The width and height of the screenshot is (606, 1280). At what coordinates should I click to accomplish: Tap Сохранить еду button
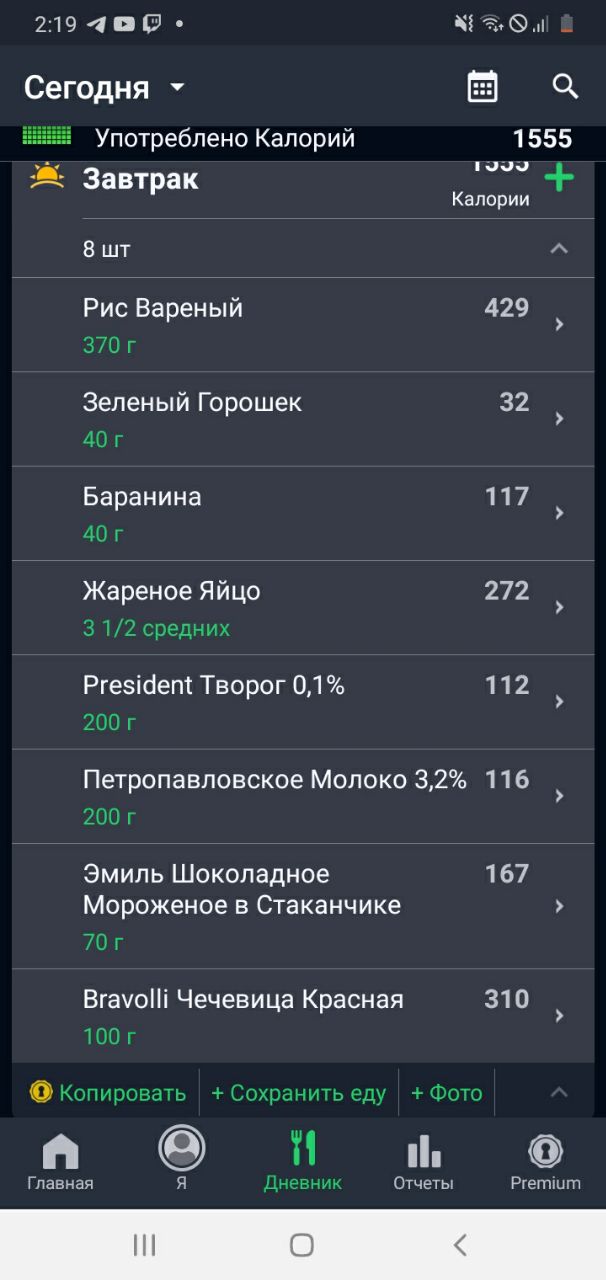point(298,1093)
